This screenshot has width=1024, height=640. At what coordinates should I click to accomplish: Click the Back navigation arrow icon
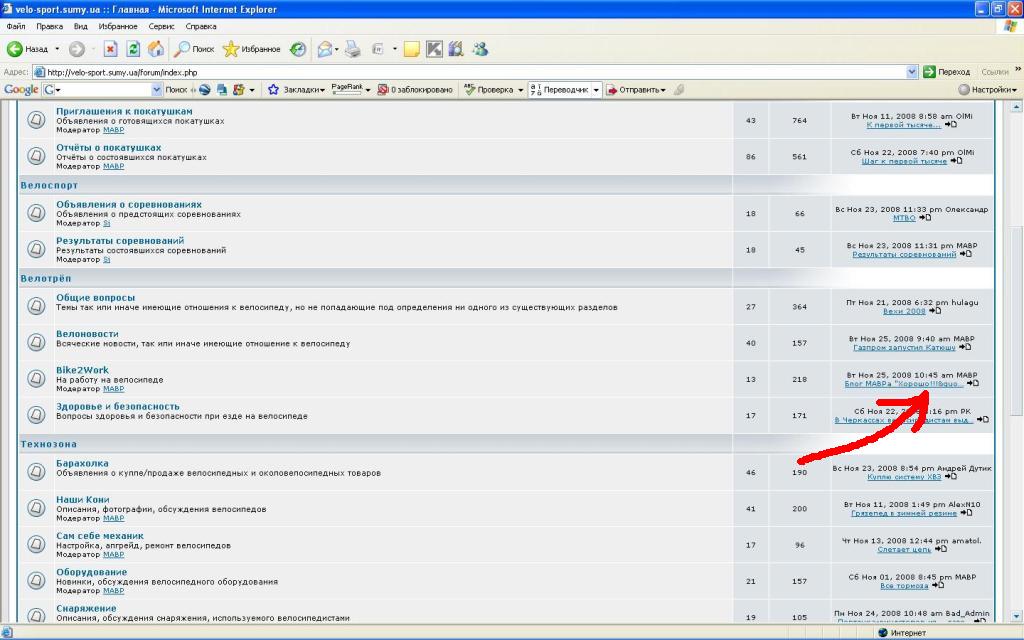pyautogui.click(x=16, y=49)
